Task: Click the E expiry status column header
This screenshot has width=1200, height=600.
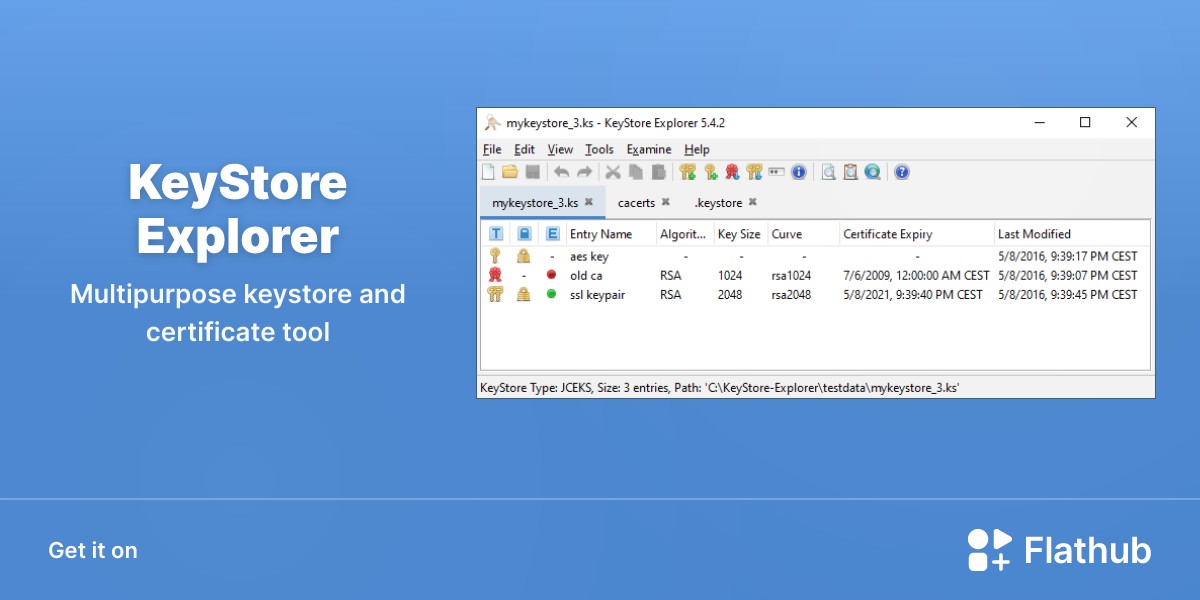Action: click(552, 234)
